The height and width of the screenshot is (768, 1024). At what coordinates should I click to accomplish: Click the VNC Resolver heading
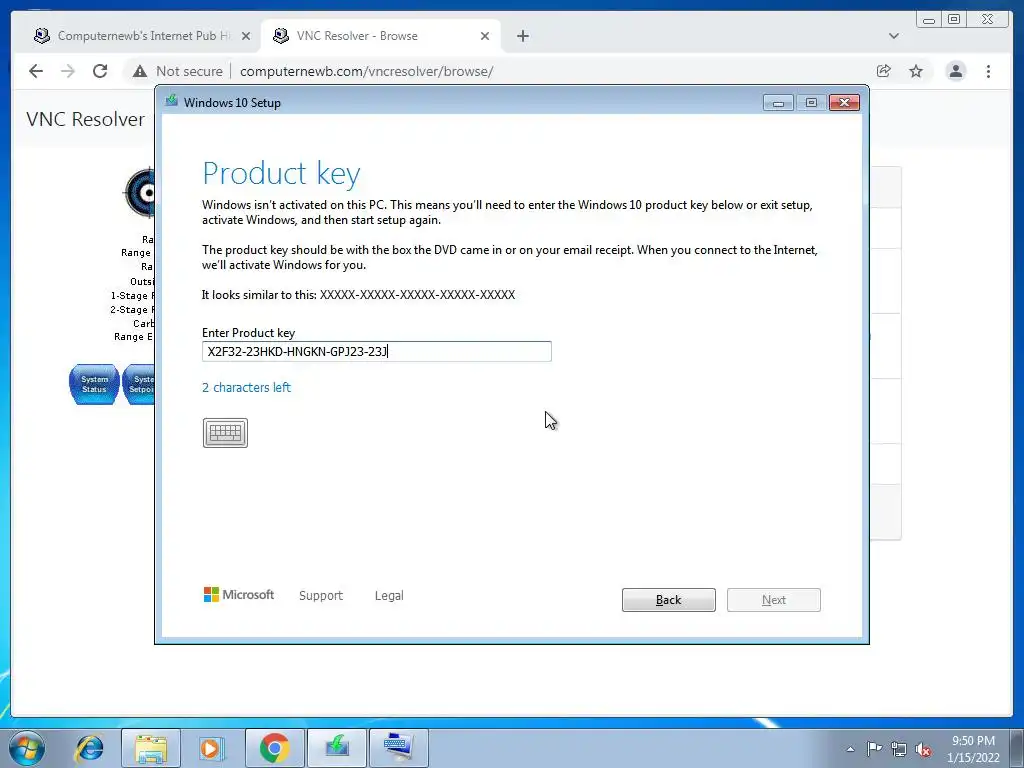pos(86,120)
